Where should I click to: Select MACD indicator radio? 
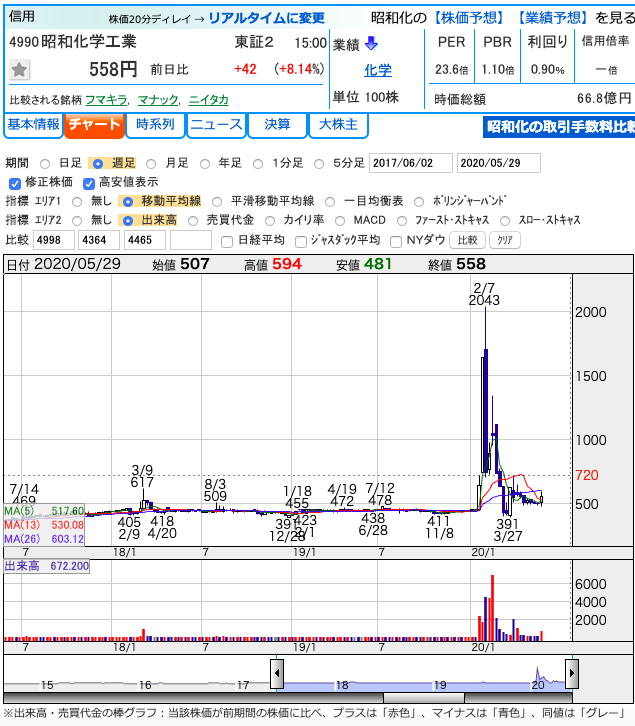click(340, 221)
